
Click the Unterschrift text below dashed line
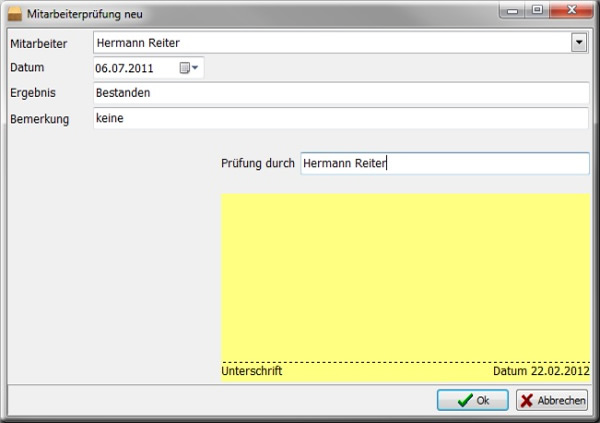click(x=252, y=371)
